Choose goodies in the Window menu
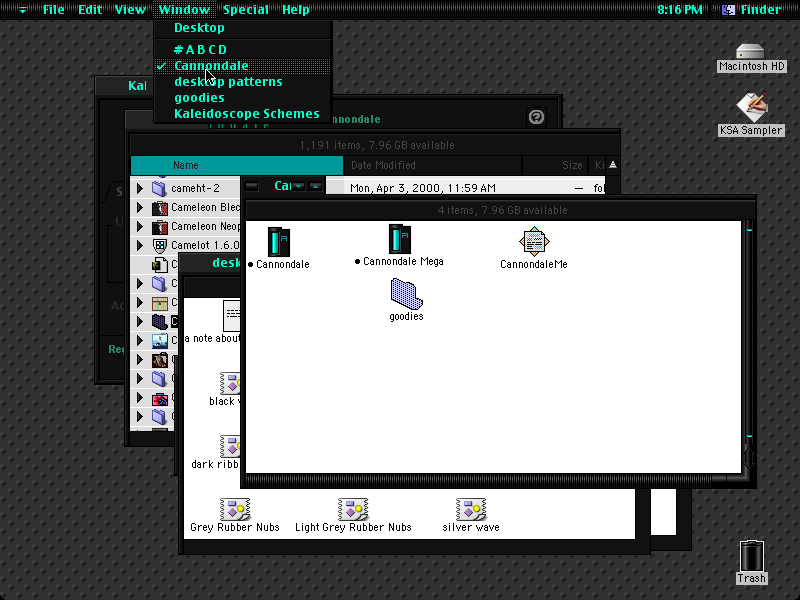 (243, 98)
